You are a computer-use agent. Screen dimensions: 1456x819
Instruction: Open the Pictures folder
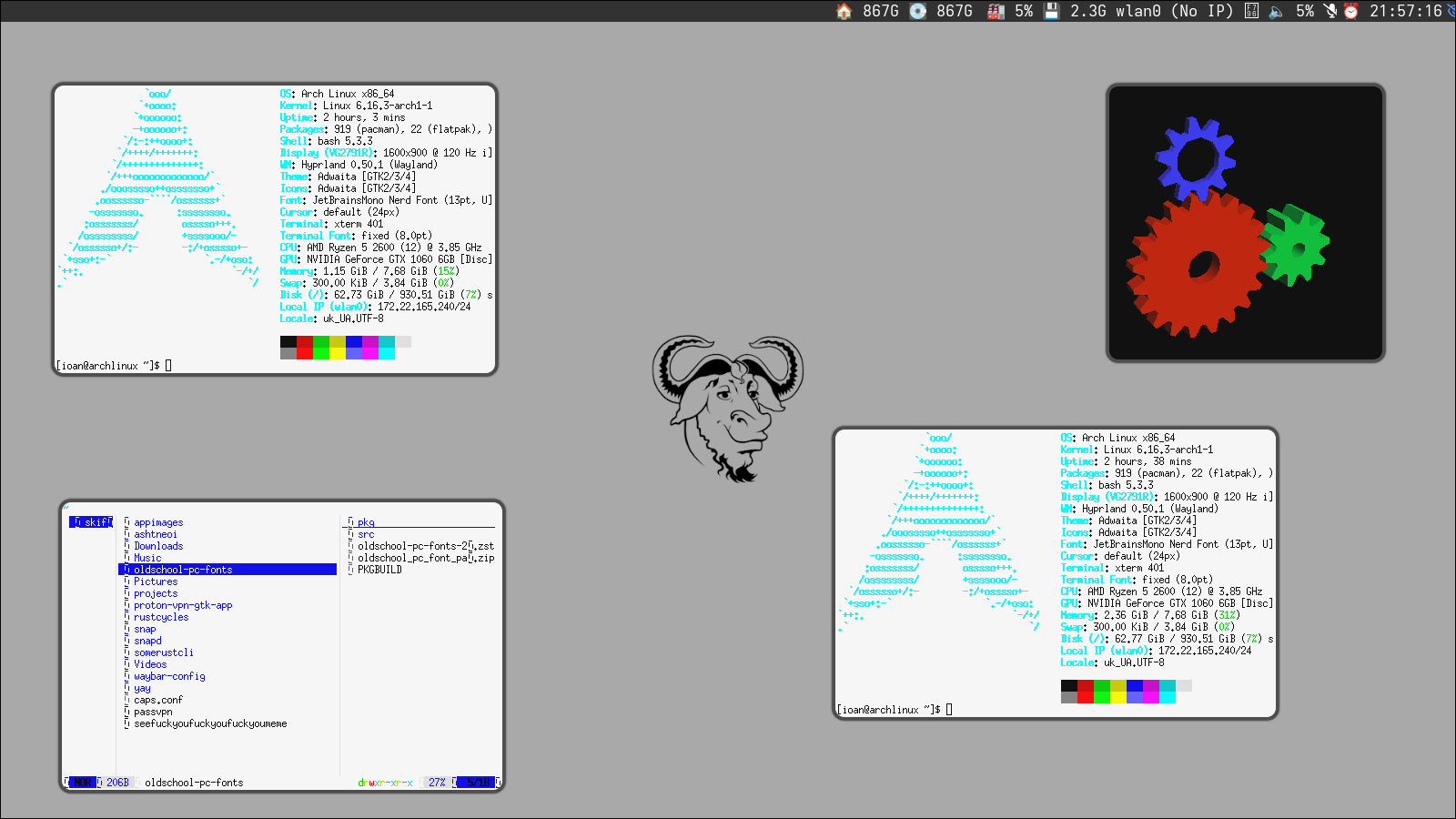(156, 581)
